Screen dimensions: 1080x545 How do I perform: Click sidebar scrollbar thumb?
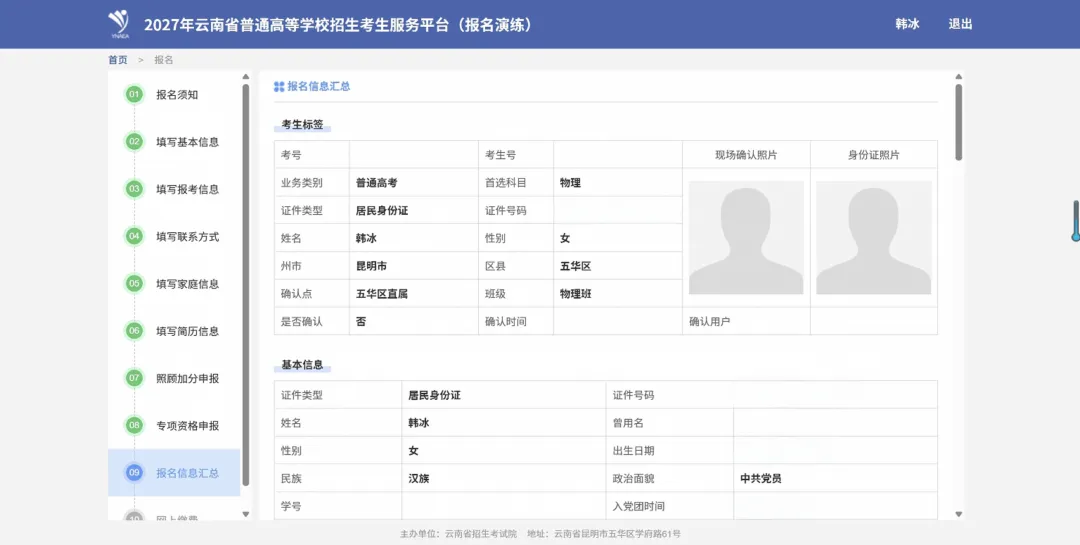246,285
